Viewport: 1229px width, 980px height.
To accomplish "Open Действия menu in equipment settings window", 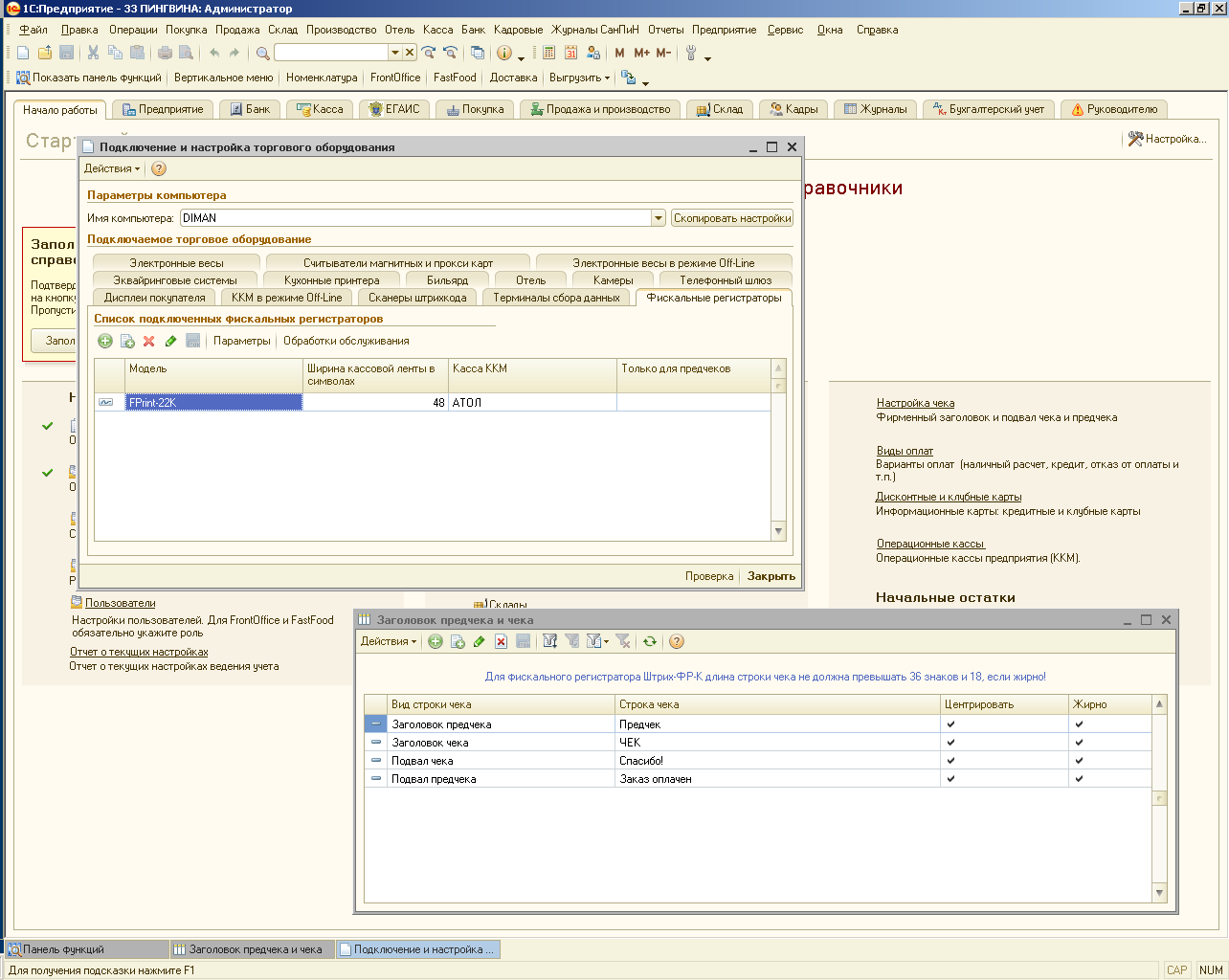I will pyautogui.click(x=112, y=168).
